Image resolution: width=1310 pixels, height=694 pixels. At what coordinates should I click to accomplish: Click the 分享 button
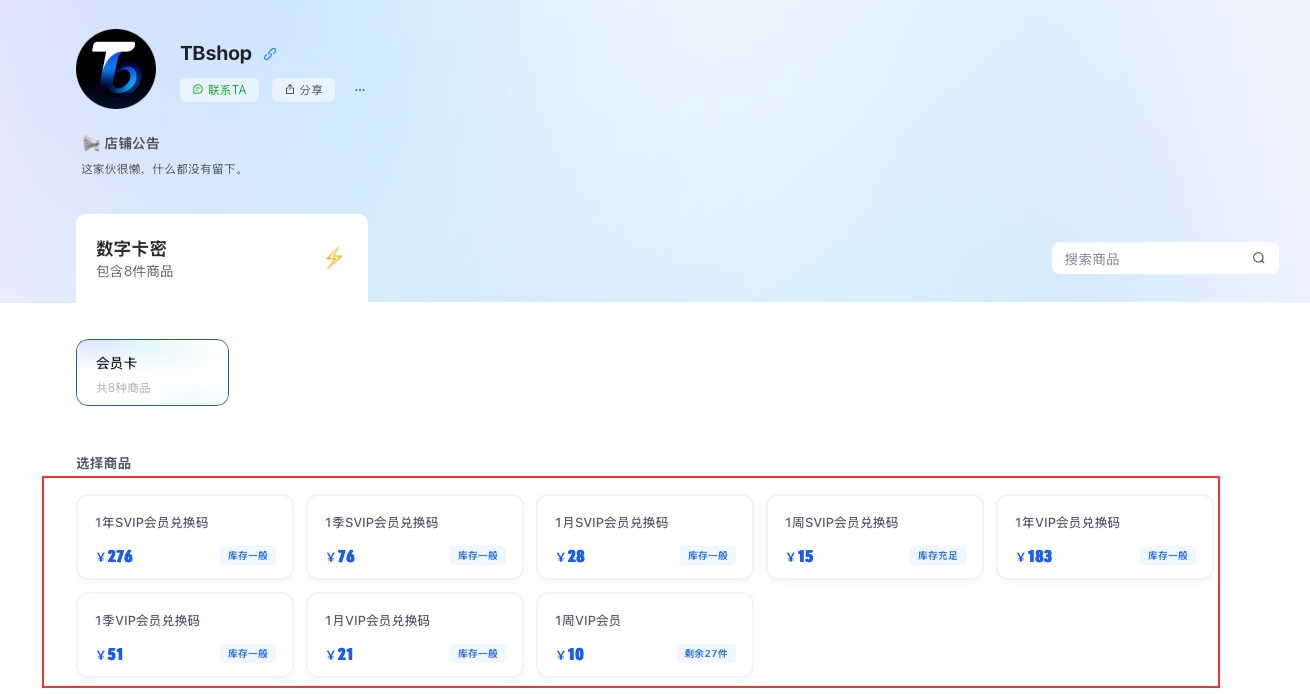pos(303,89)
